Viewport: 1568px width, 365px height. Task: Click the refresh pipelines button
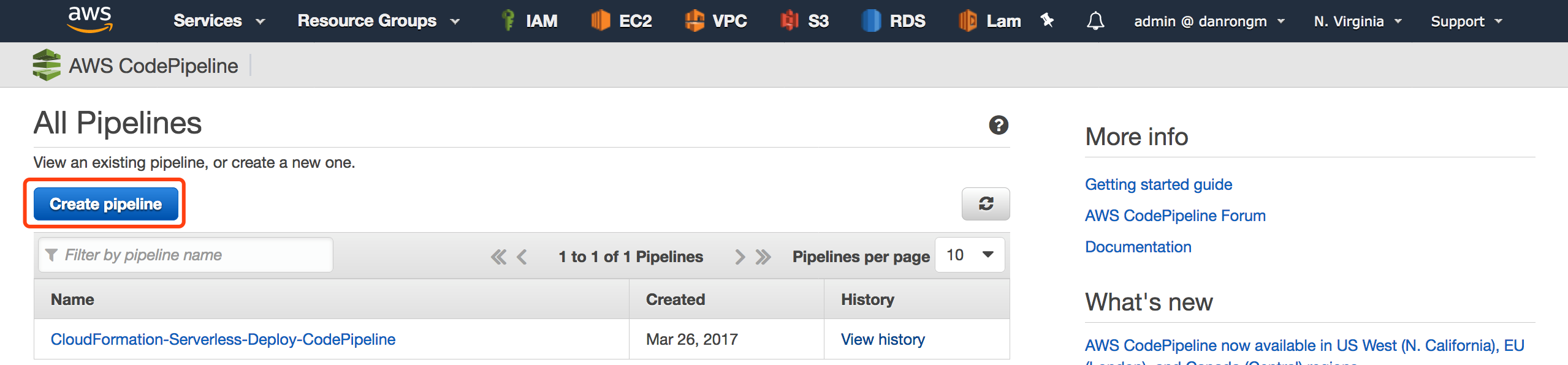985,204
